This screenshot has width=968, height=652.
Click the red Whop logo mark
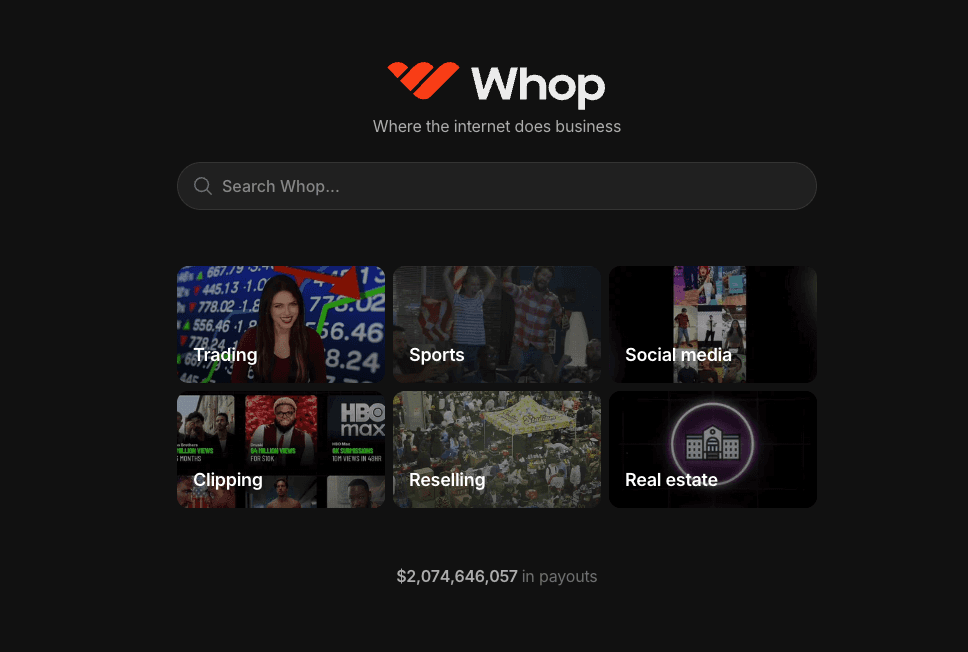point(424,80)
